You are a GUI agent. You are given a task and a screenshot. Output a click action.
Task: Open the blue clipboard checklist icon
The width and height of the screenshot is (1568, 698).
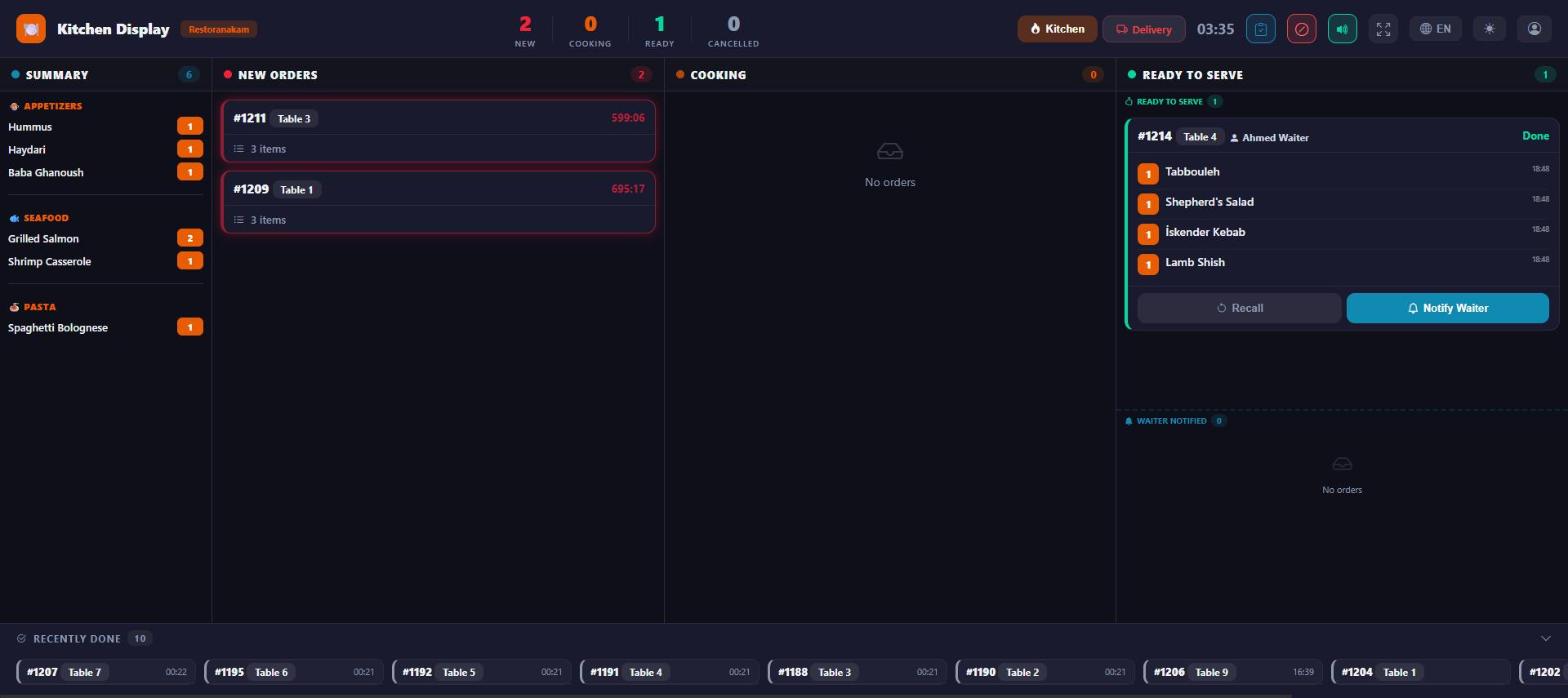pos(1261,29)
